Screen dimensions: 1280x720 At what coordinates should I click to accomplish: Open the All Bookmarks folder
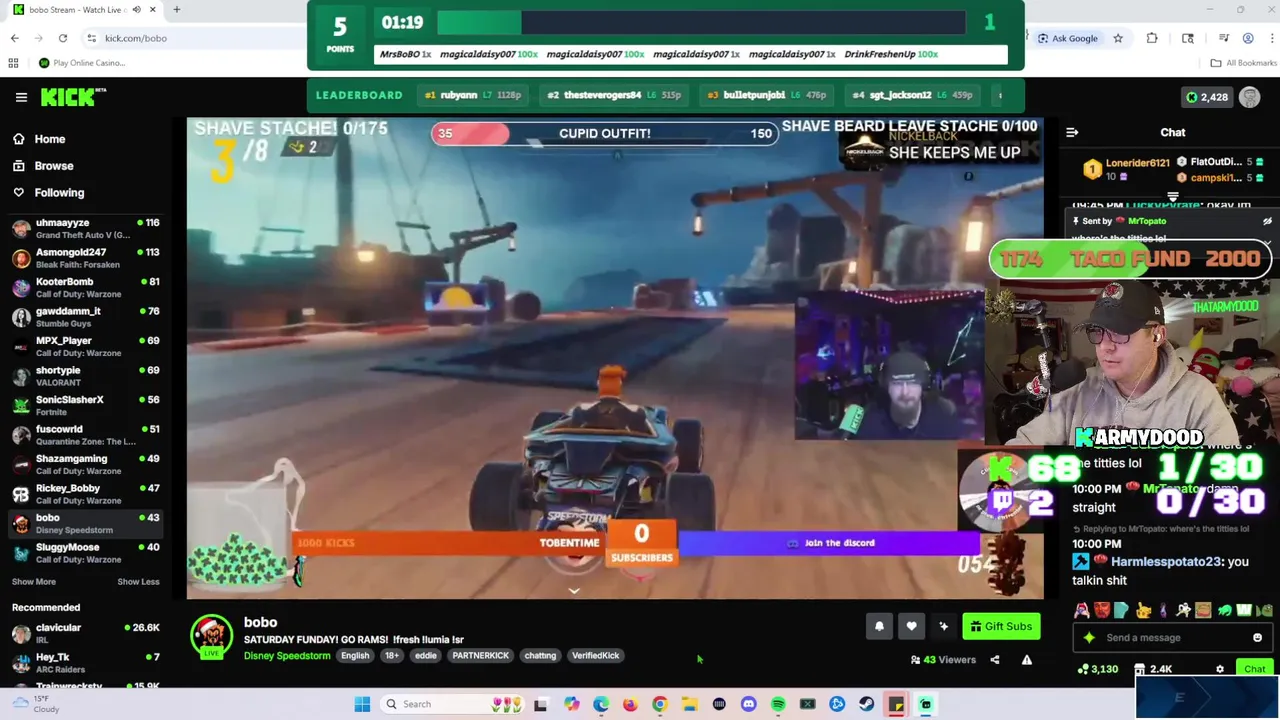pos(1243,63)
